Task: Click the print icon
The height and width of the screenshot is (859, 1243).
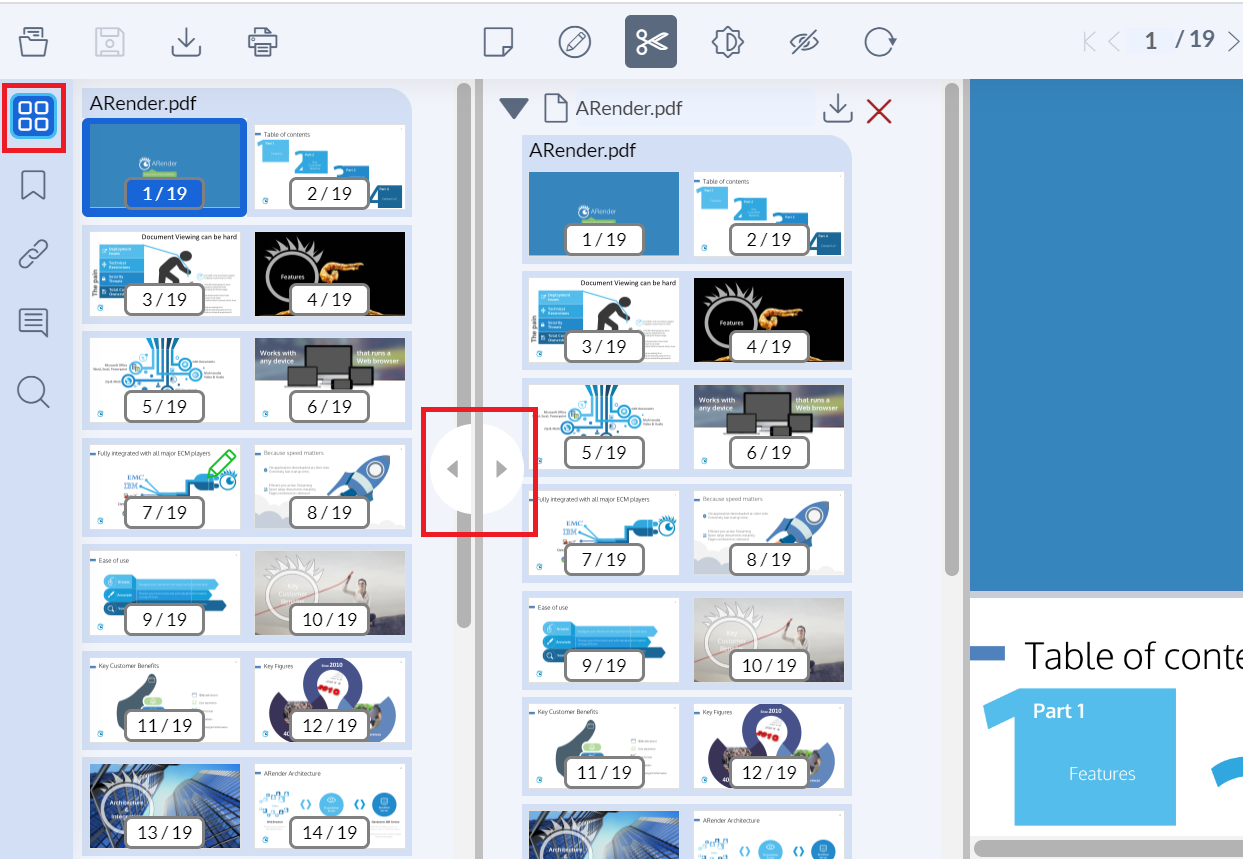Action: pyautogui.click(x=262, y=42)
